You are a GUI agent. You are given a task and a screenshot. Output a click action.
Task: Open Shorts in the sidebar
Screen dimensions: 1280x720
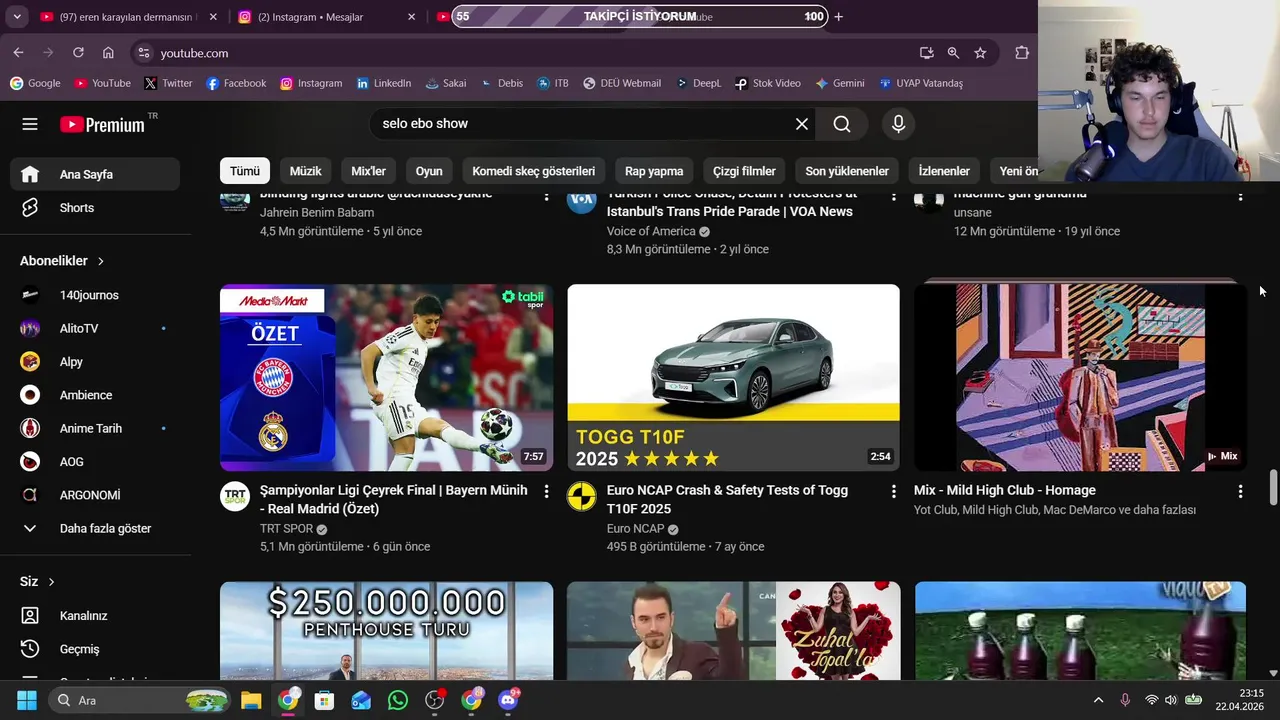tap(95, 208)
